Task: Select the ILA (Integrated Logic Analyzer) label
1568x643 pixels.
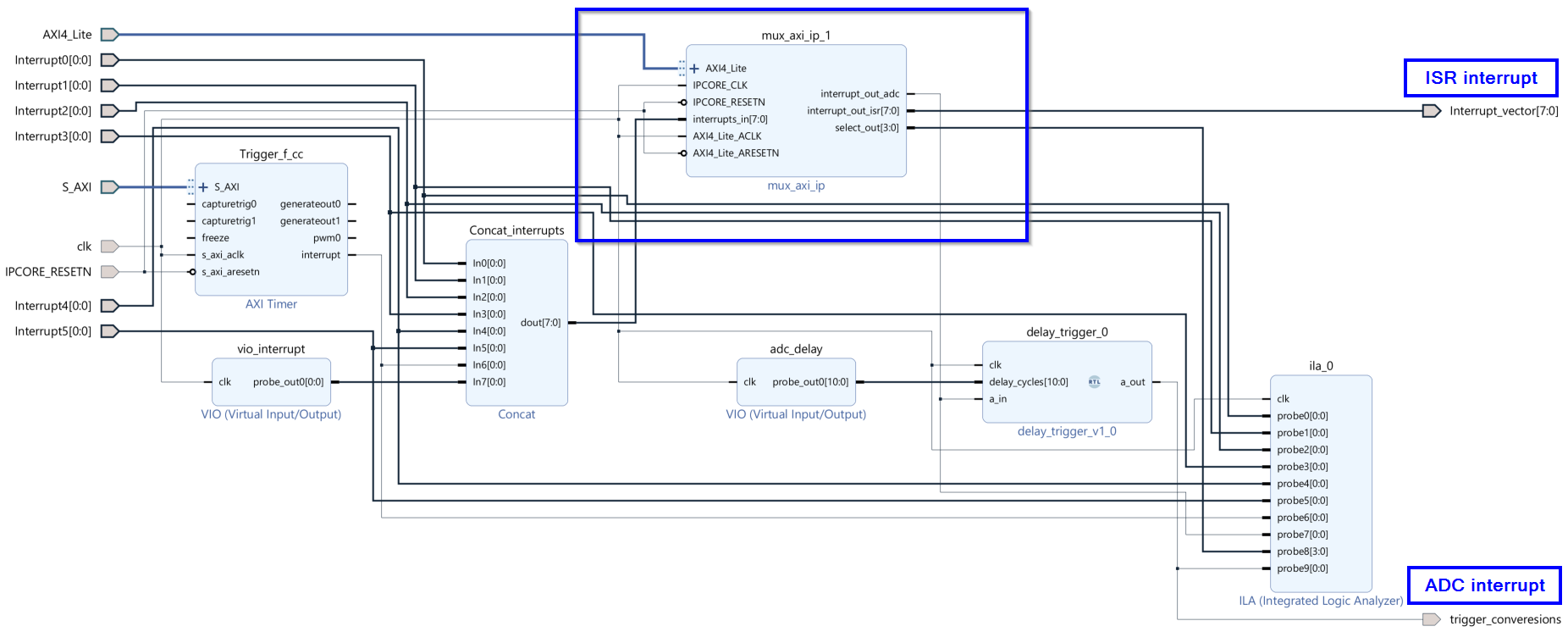Action: (1320, 601)
